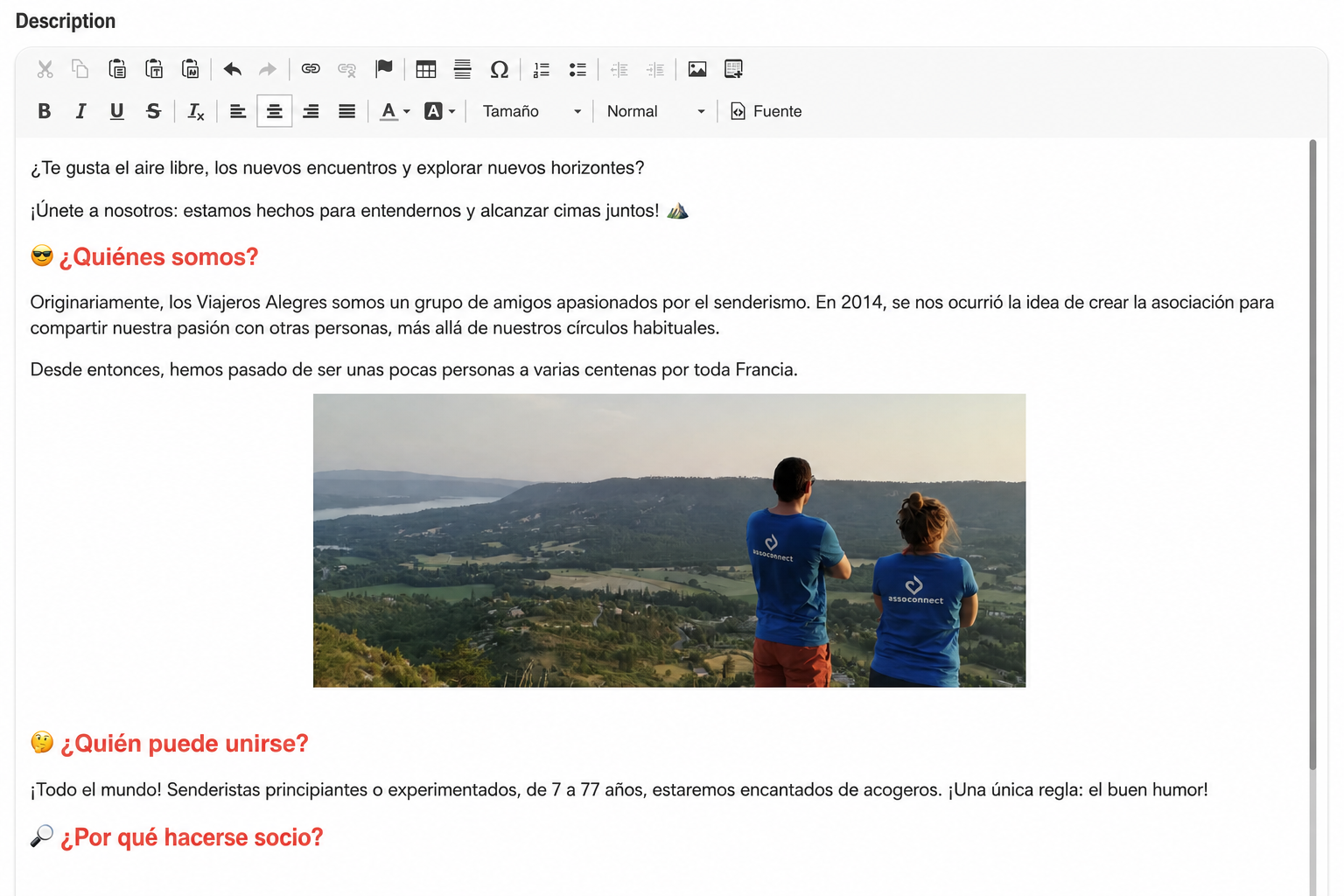The width and height of the screenshot is (1344, 896).
Task: Click the decrease indent icon
Action: 619,69
